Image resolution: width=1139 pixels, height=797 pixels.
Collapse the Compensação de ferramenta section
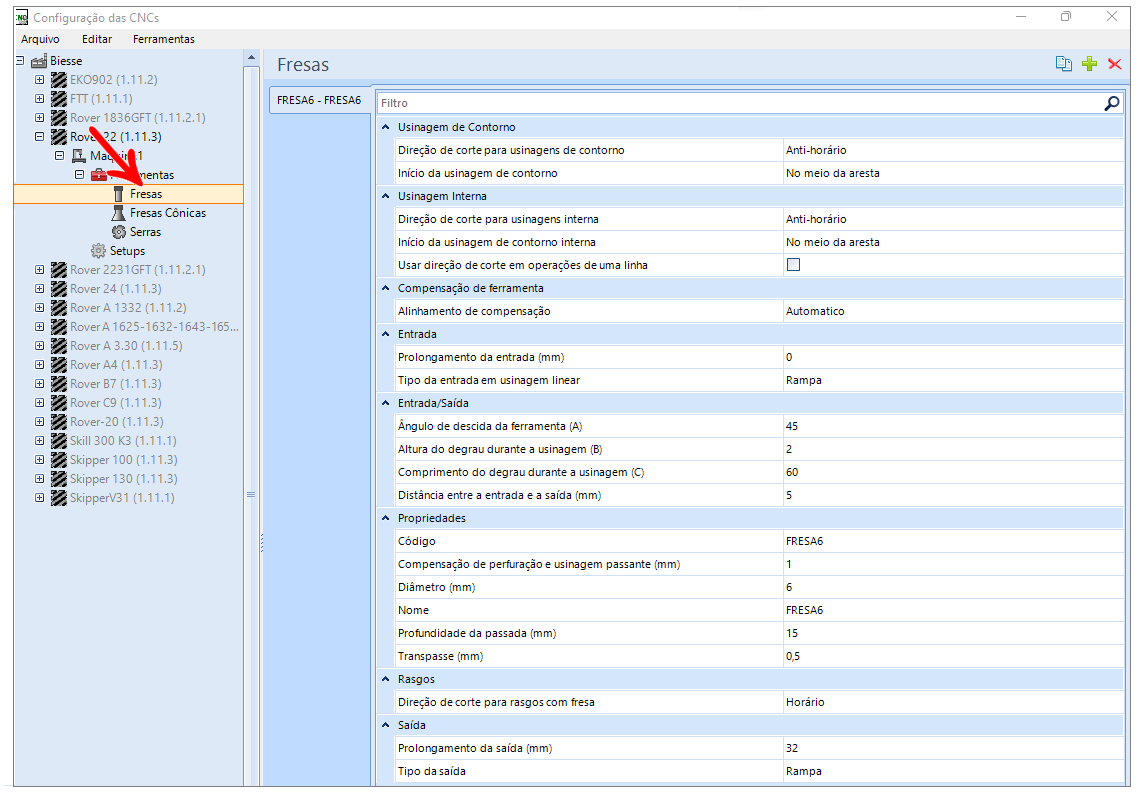[x=386, y=288]
